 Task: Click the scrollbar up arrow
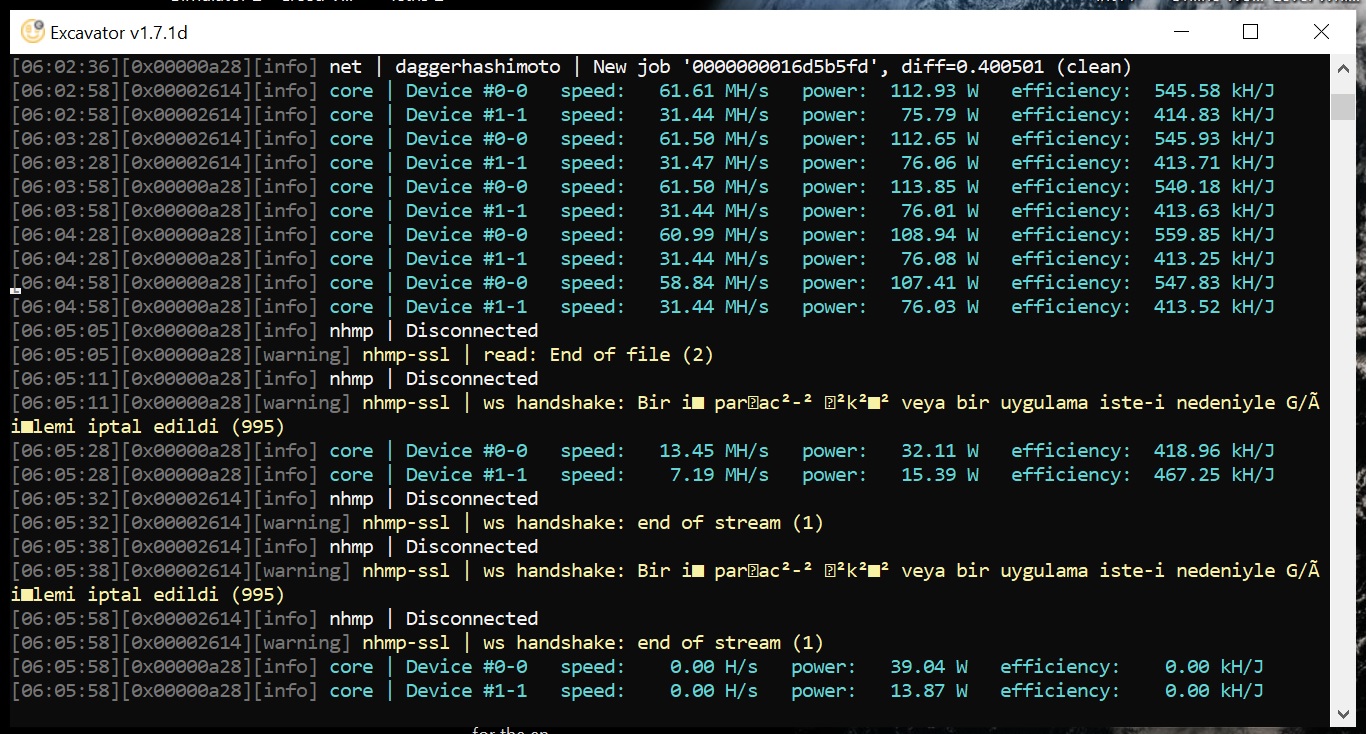click(1344, 68)
